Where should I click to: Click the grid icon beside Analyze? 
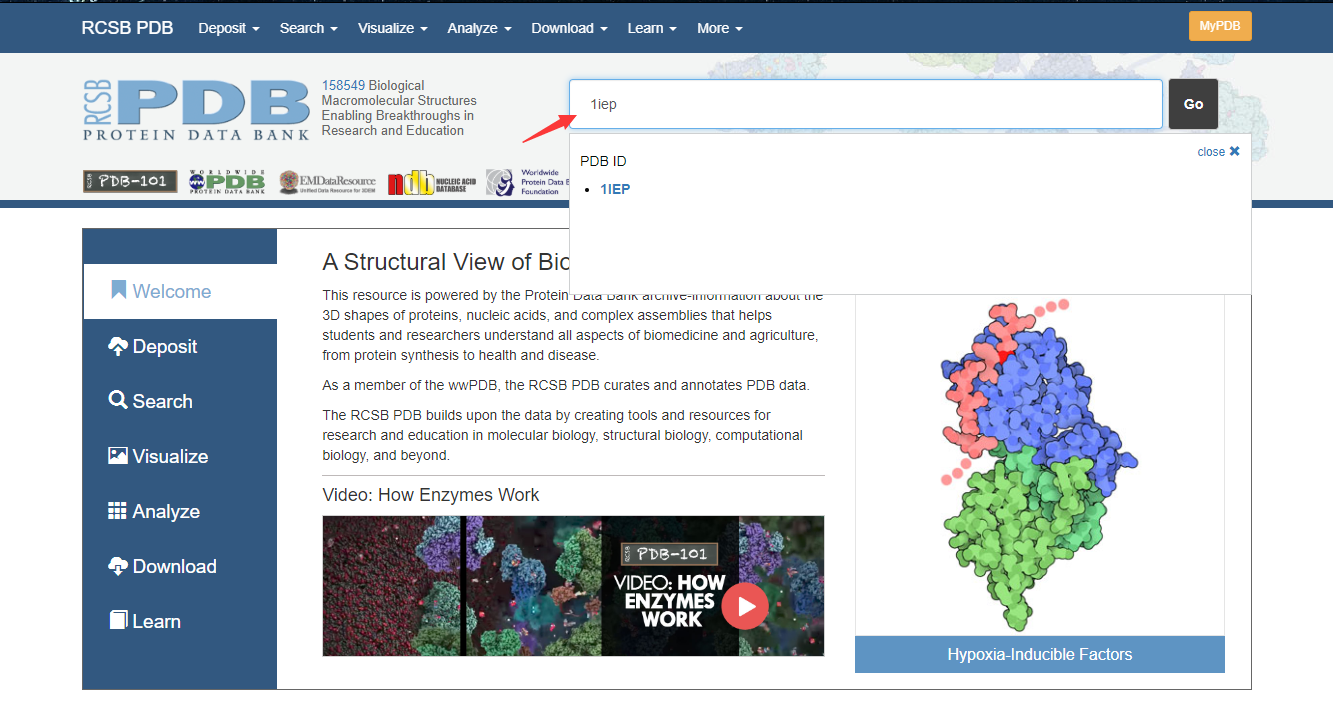(x=118, y=511)
